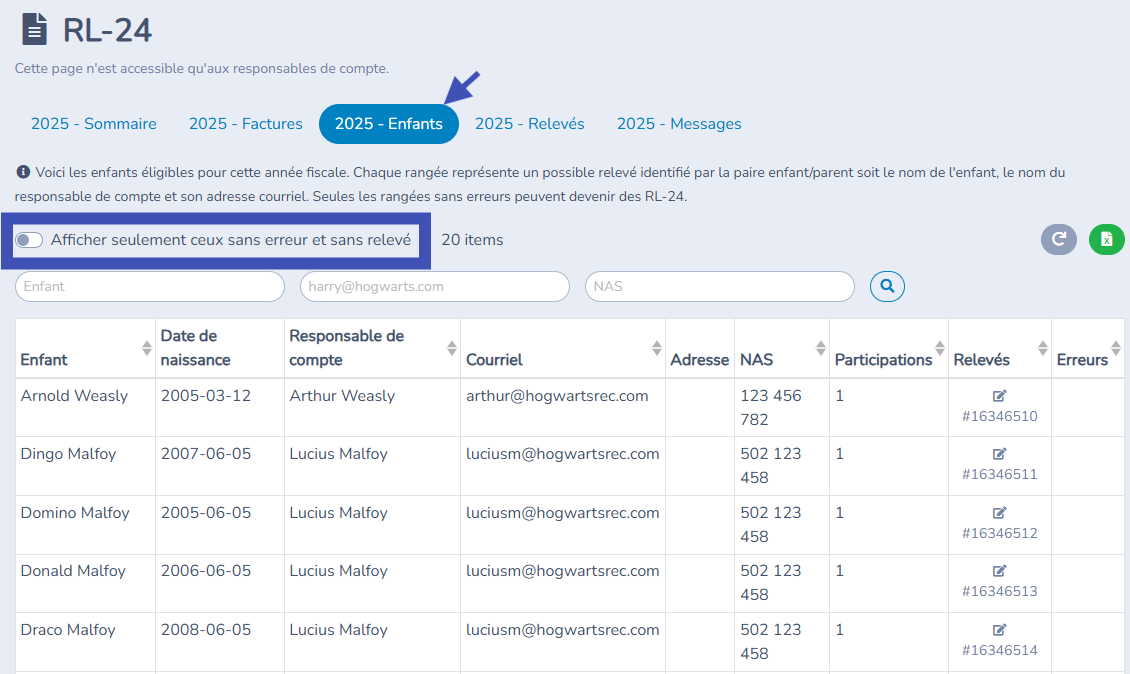
Task: Click the refresh icon button
Action: [x=1058, y=239]
